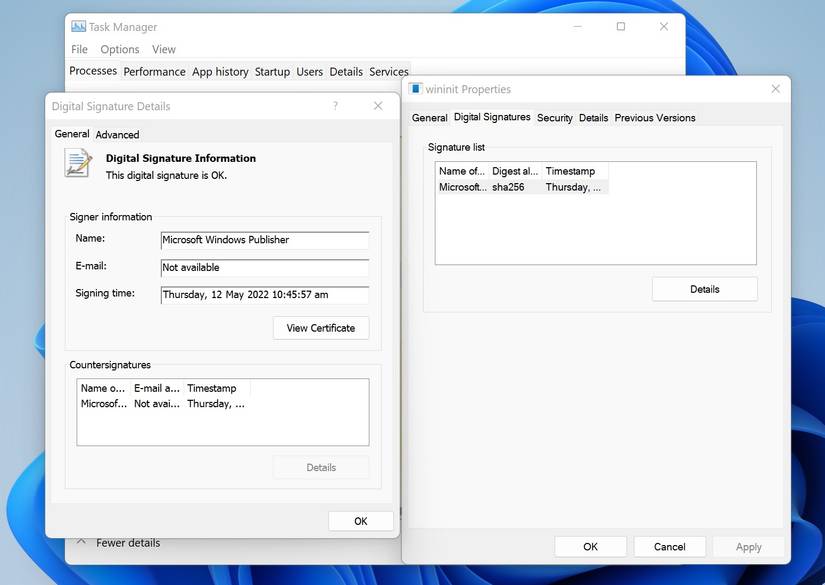Switch to the Security tab in wininit Properties

pos(555,117)
